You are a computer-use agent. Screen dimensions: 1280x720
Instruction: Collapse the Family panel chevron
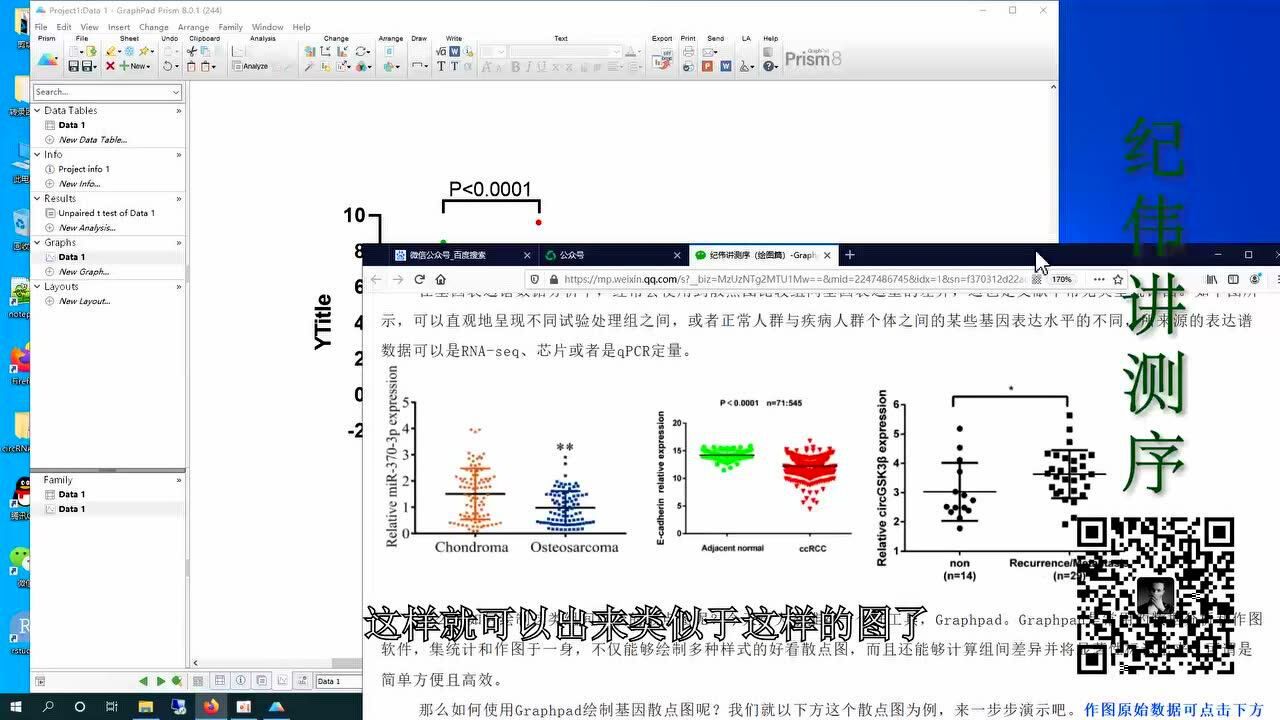[x=179, y=480]
